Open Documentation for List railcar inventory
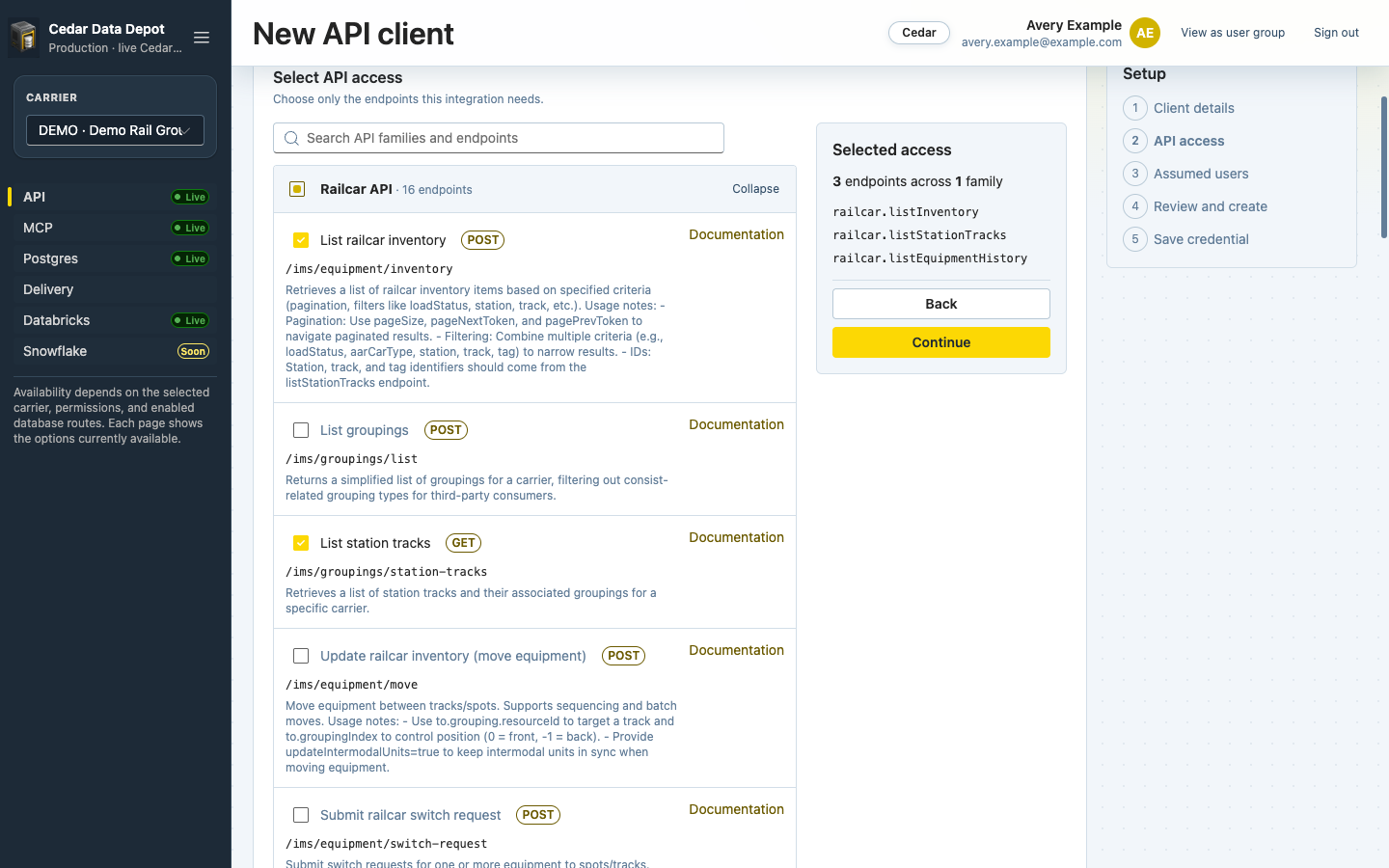The height and width of the screenshot is (868, 1389). (x=736, y=234)
